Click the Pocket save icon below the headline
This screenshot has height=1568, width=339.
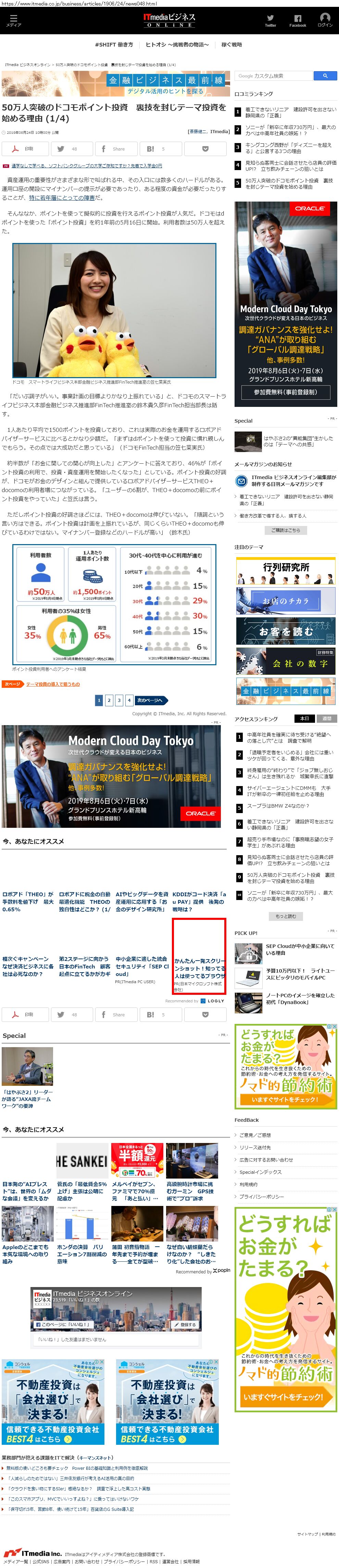205,149
